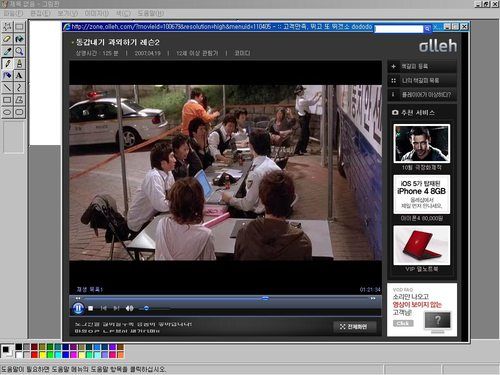Open the 파일(F) menu
Screen dimensions: 500x375
coord(13,13)
